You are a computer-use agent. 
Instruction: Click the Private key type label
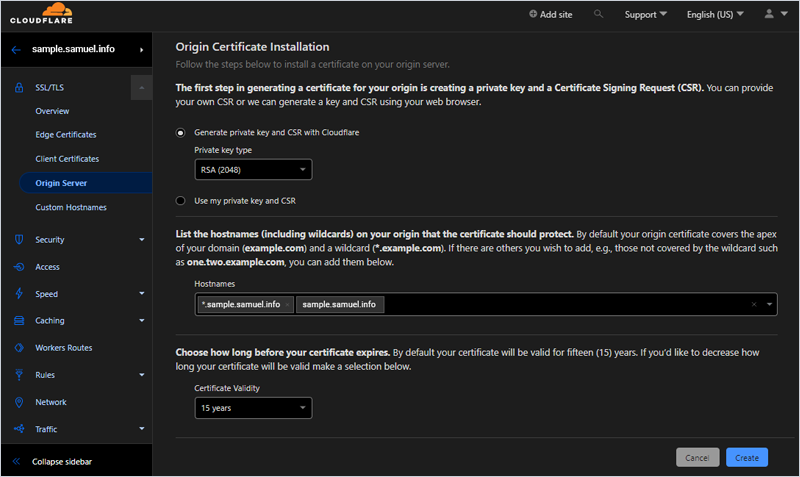coord(223,150)
